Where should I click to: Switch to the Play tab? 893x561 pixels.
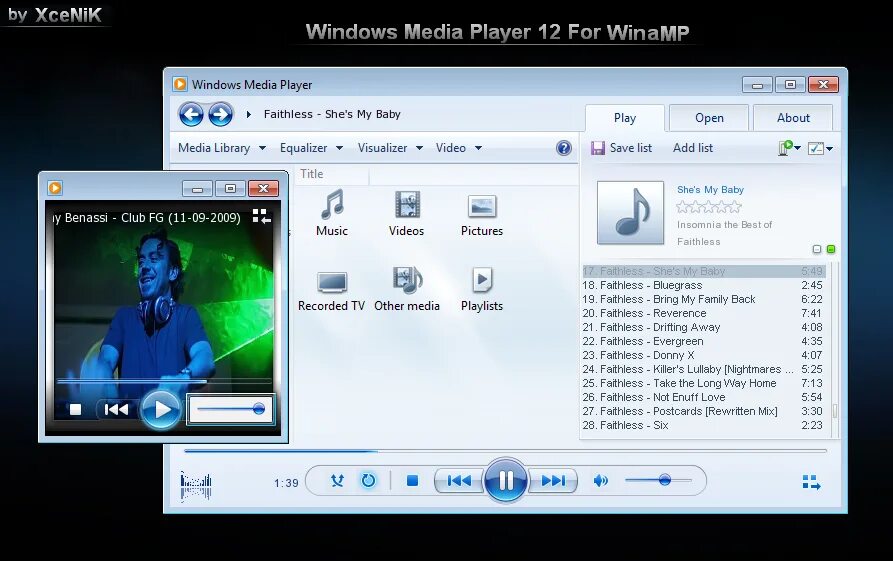tap(625, 118)
